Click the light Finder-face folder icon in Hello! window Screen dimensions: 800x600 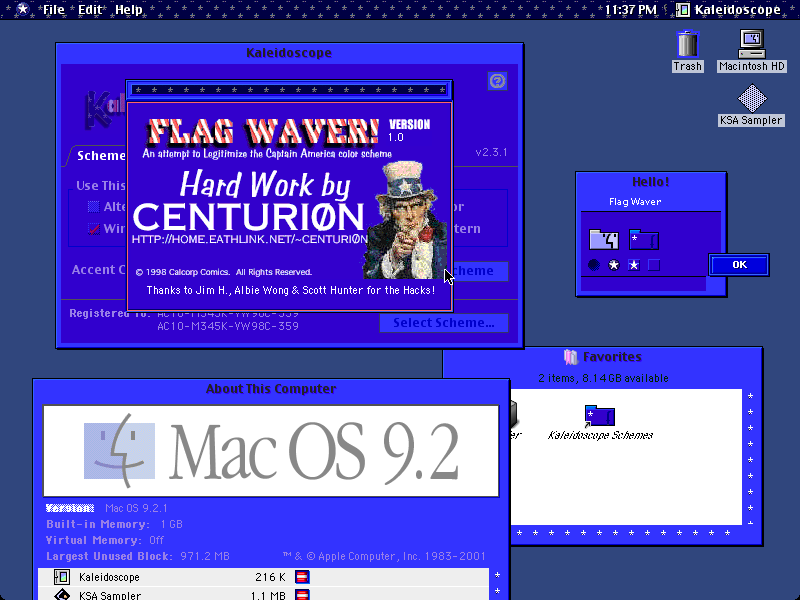click(x=604, y=239)
